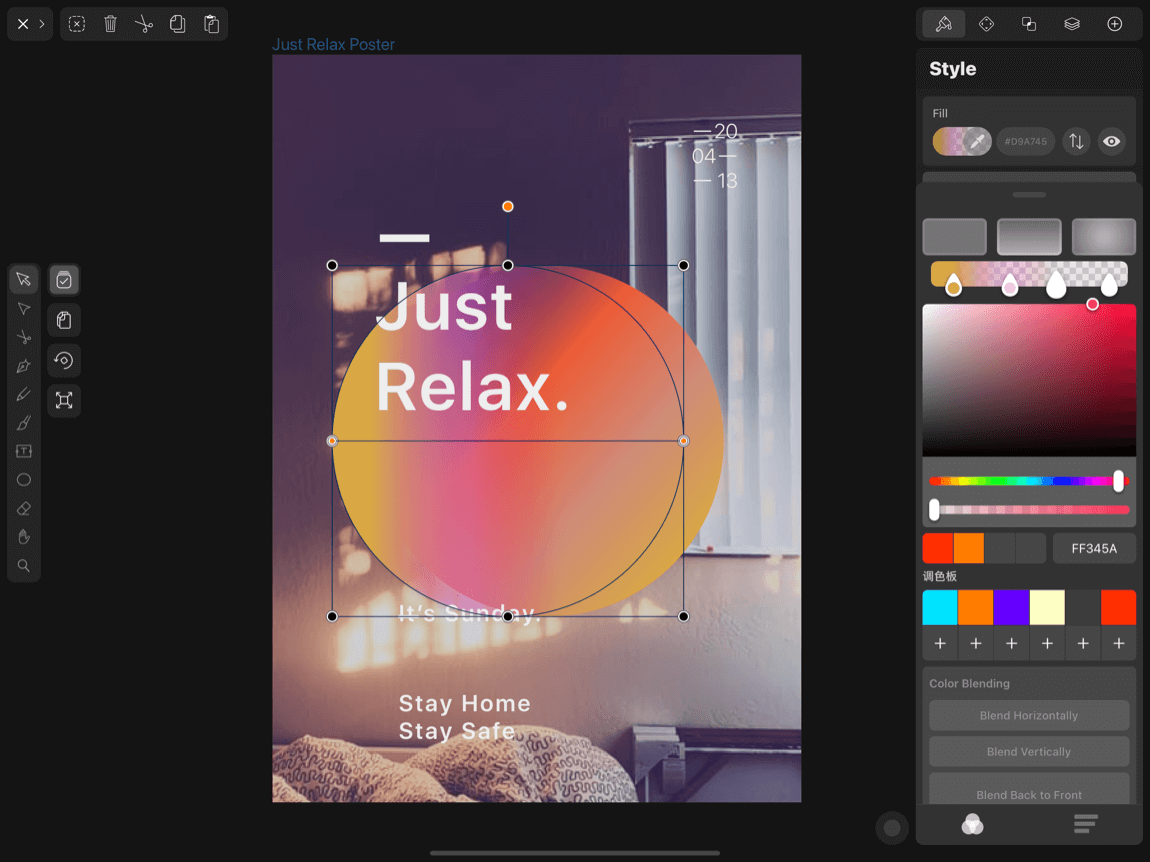1150x862 pixels.
Task: Expand the top-left chevron arrow
Action: coord(42,24)
